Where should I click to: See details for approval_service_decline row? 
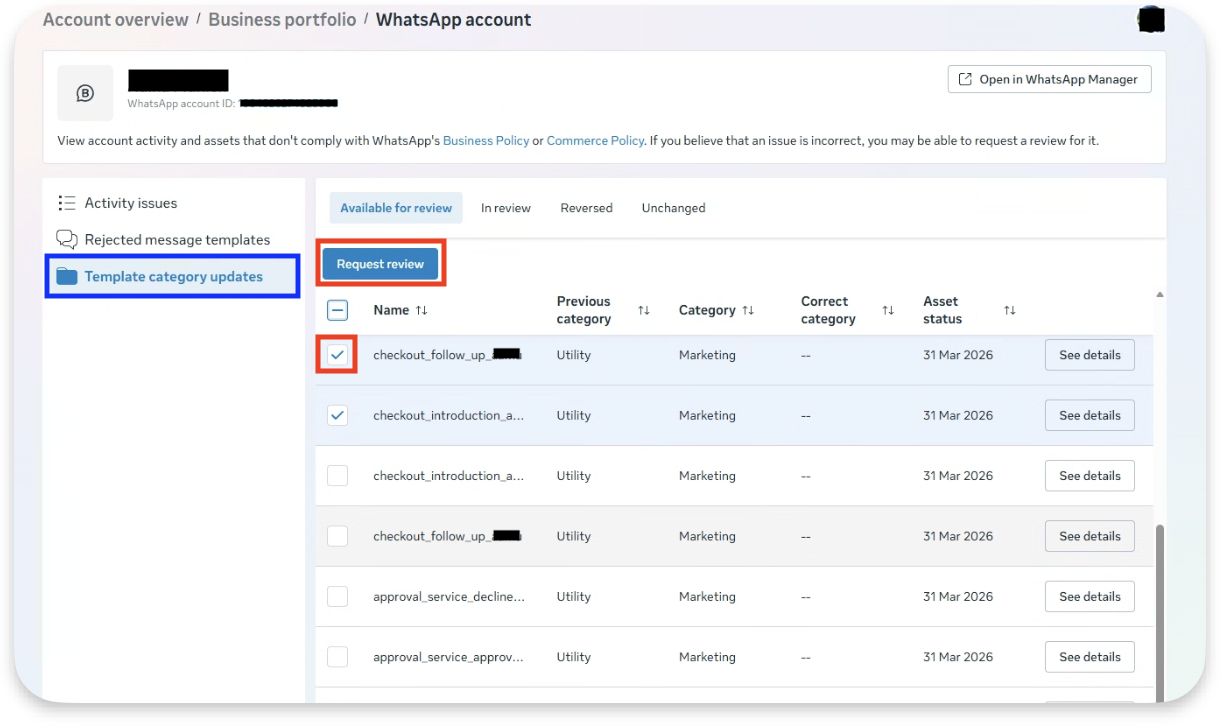coord(1090,596)
